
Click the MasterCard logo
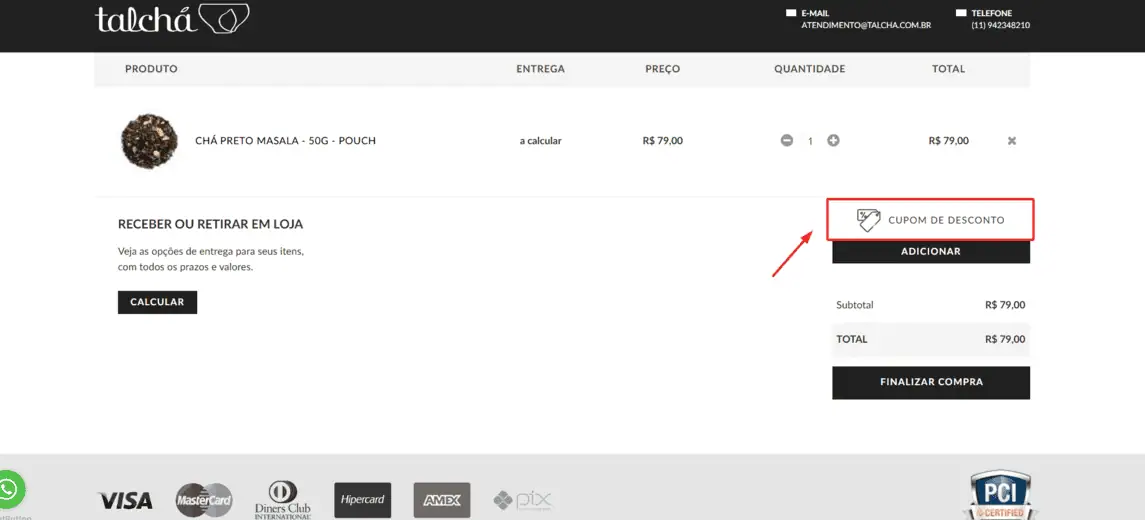click(x=204, y=500)
